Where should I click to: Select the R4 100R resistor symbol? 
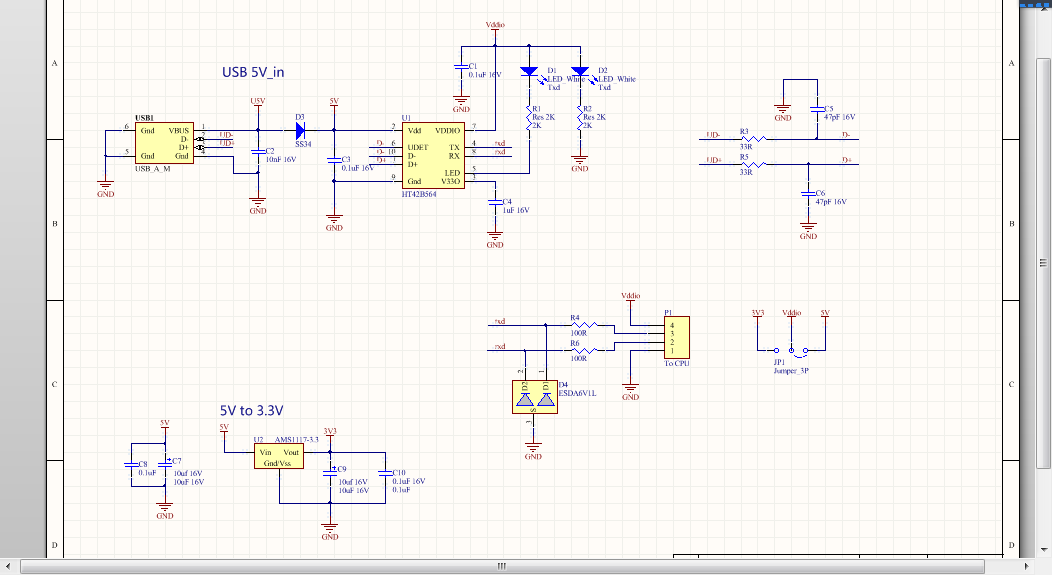584,325
